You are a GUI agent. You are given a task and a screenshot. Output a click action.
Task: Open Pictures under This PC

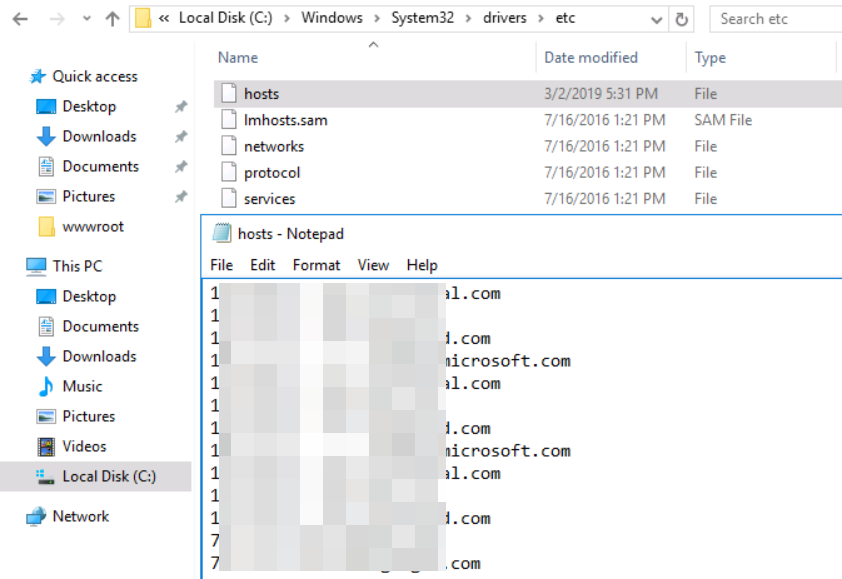[x=89, y=417]
